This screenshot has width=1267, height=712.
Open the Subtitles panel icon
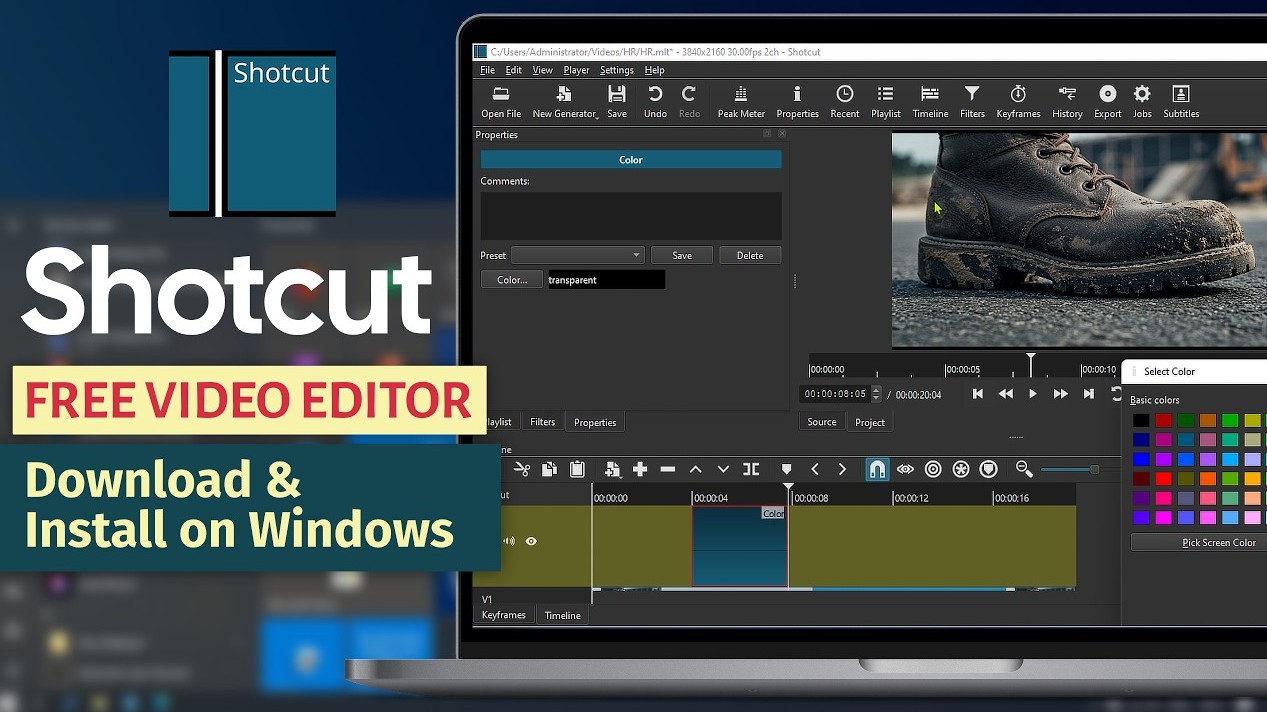coord(1180,101)
